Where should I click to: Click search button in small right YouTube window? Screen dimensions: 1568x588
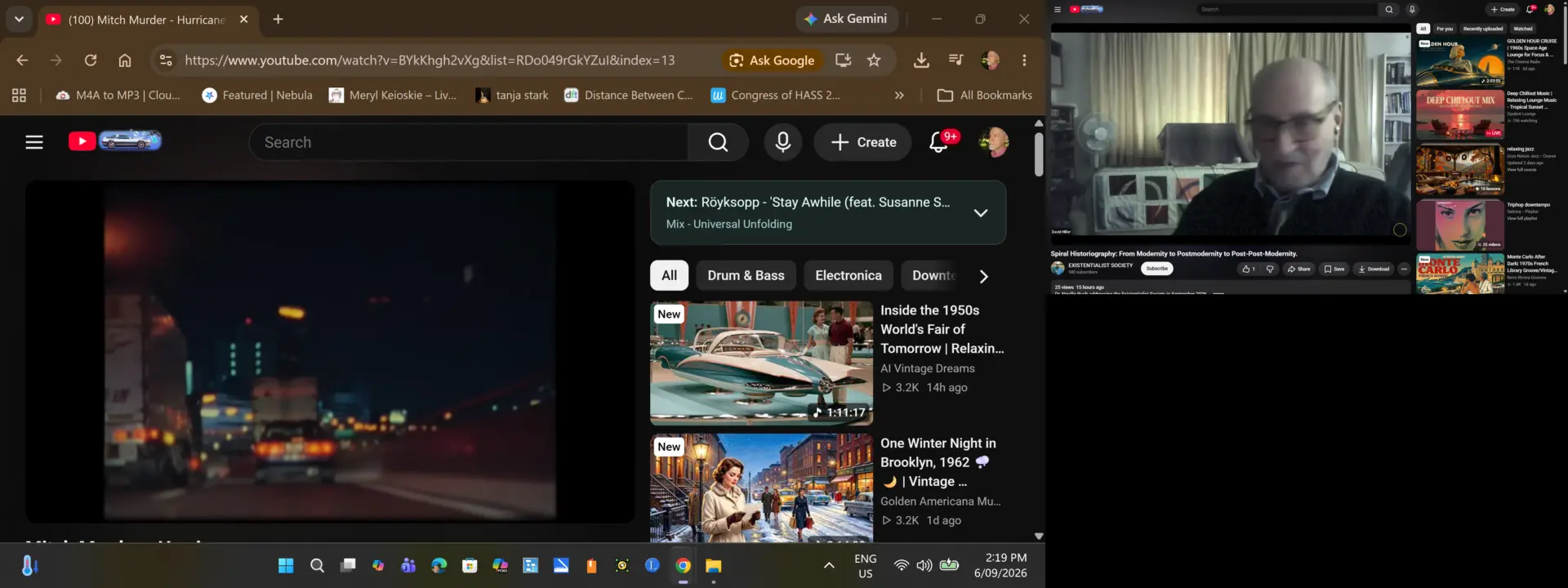point(1388,10)
